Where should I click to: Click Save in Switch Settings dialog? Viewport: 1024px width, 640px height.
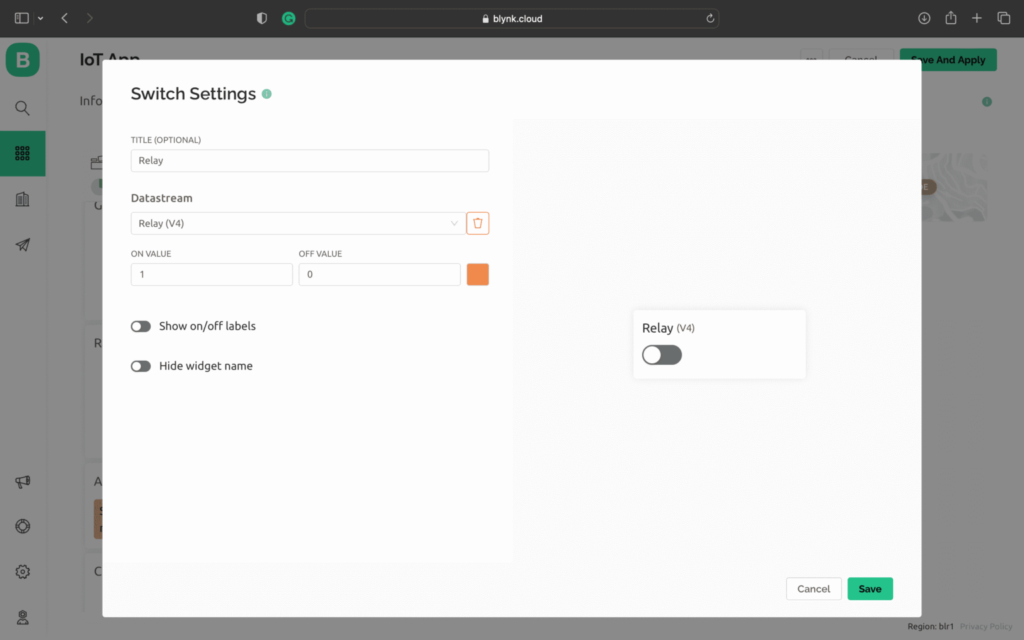tap(869, 589)
